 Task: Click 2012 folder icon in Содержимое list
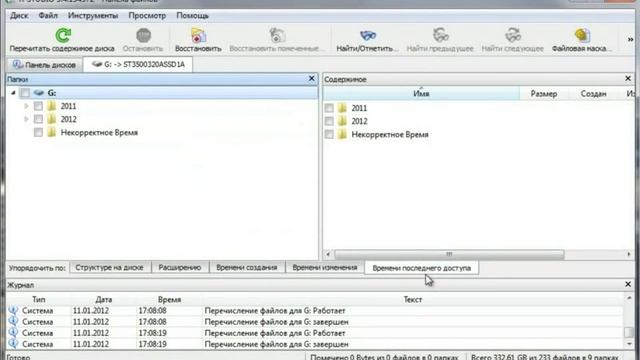pos(342,121)
